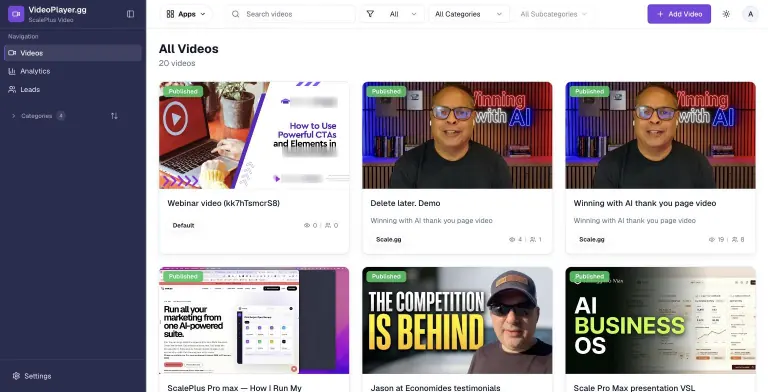Open the All status filter dropdown
This screenshot has height=392, width=768.
392,14
